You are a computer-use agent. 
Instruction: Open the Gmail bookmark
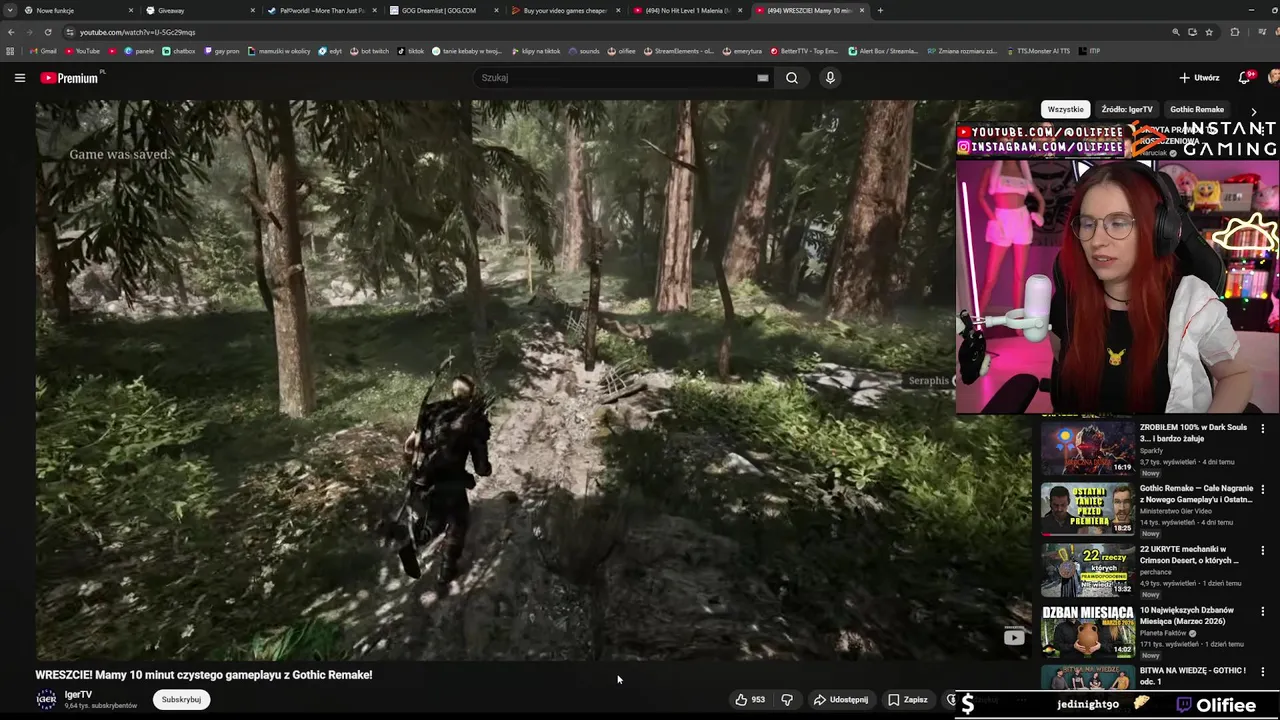coord(44,51)
